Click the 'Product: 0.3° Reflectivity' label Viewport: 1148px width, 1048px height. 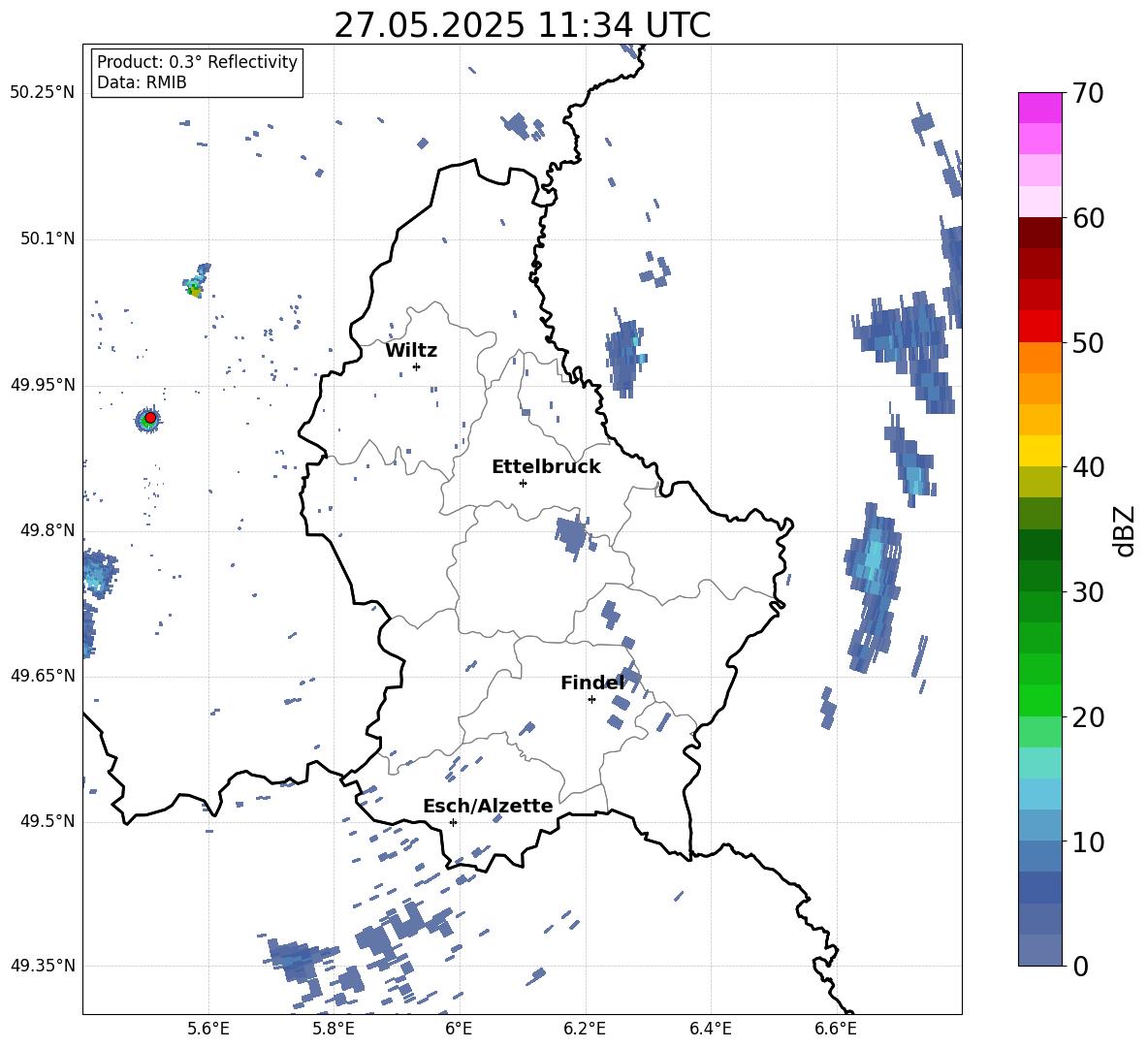pyautogui.click(x=197, y=61)
